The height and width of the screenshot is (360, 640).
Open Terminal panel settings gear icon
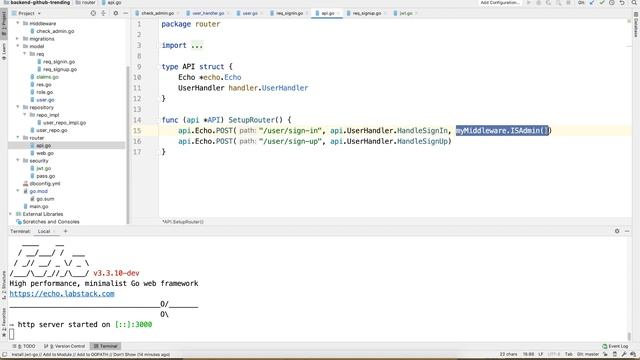(x=617, y=231)
